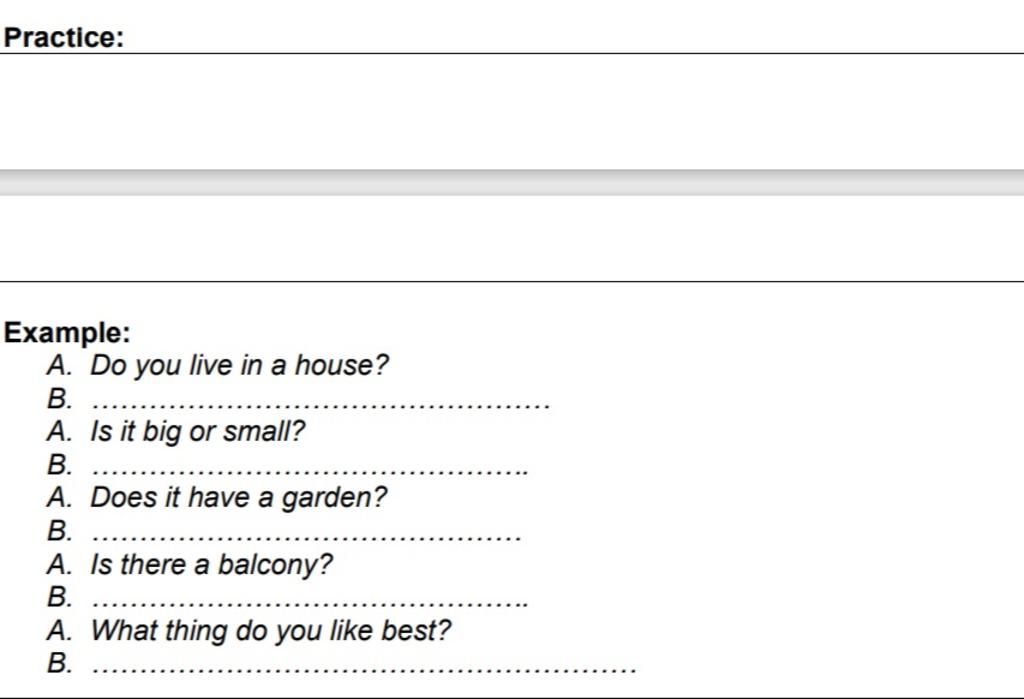The image size is (1024, 699).
Task: Click blank area below Practice heading
Action: (x=512, y=111)
